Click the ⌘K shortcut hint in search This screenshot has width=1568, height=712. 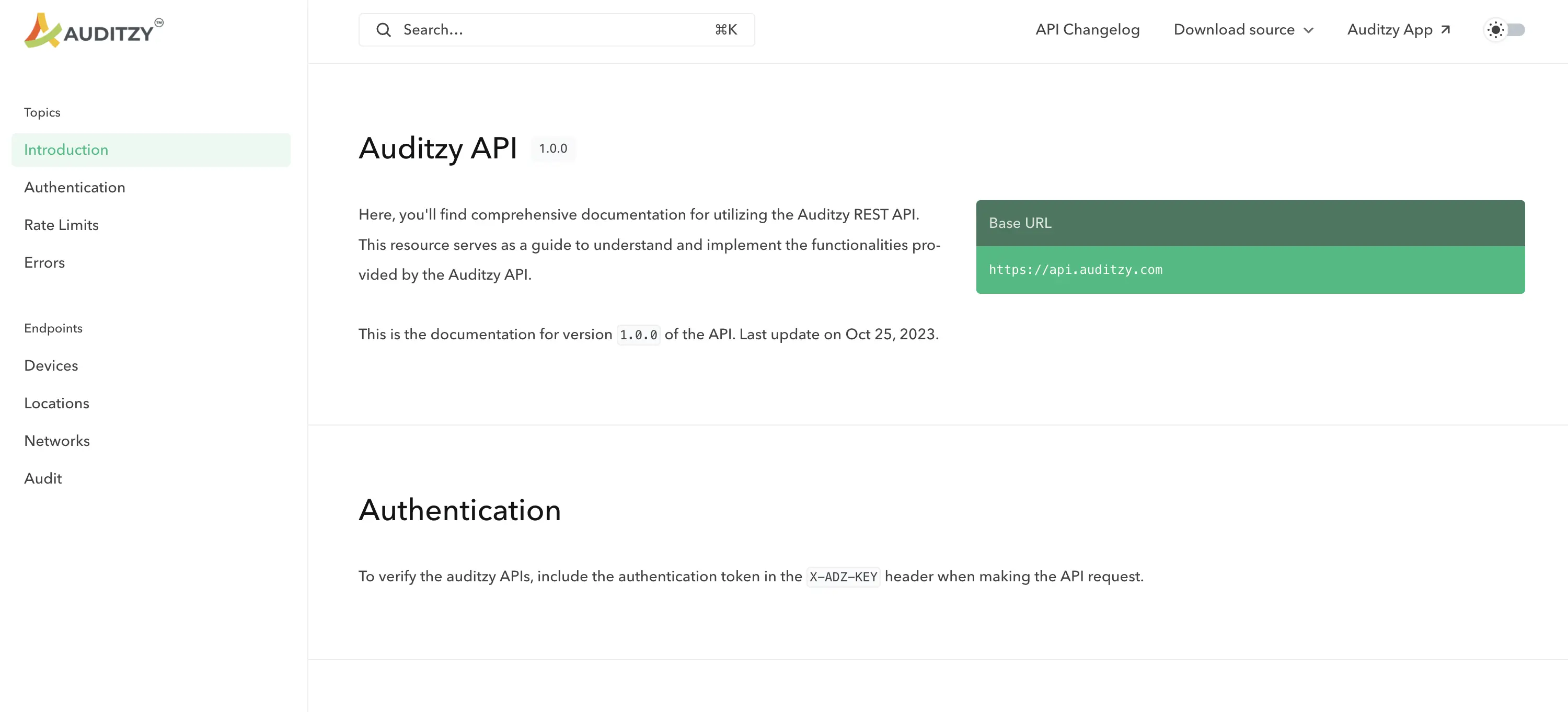point(725,30)
